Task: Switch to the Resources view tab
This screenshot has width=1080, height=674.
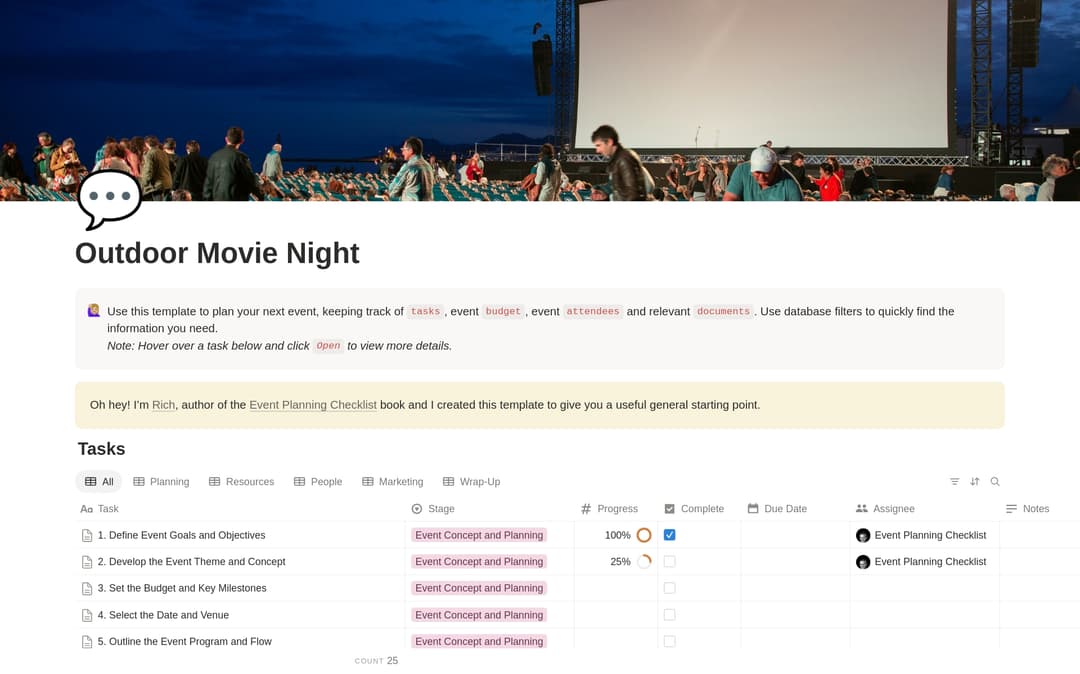Action: coord(241,482)
